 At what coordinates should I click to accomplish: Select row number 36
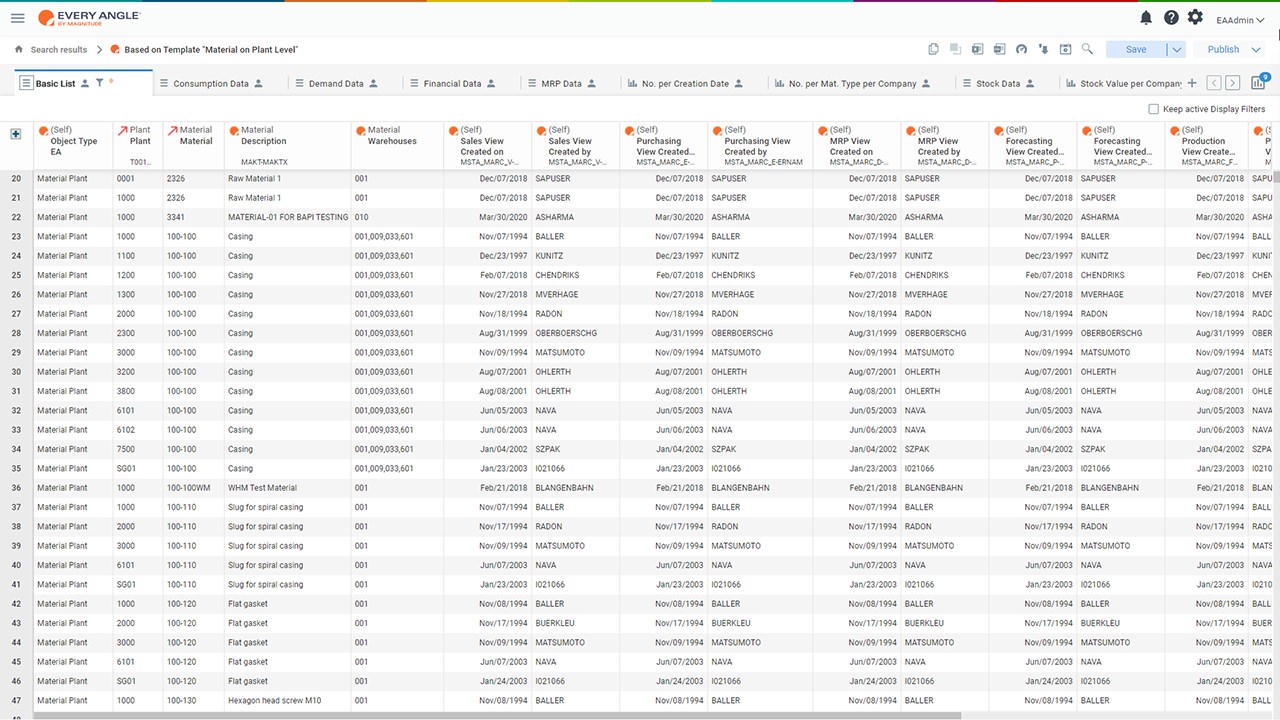coord(16,488)
